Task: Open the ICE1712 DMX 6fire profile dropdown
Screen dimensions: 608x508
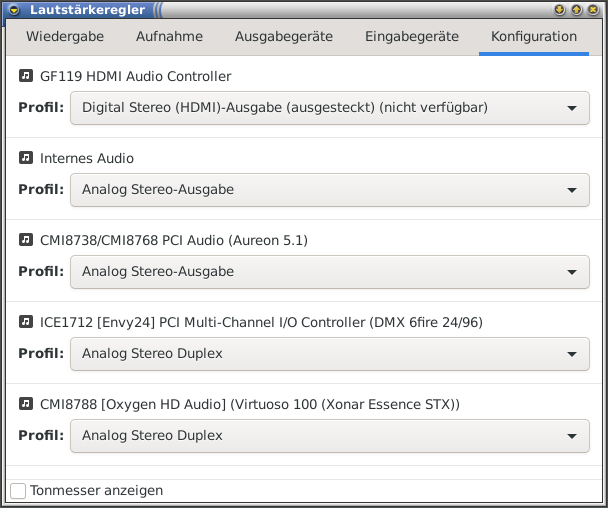Action: point(329,354)
